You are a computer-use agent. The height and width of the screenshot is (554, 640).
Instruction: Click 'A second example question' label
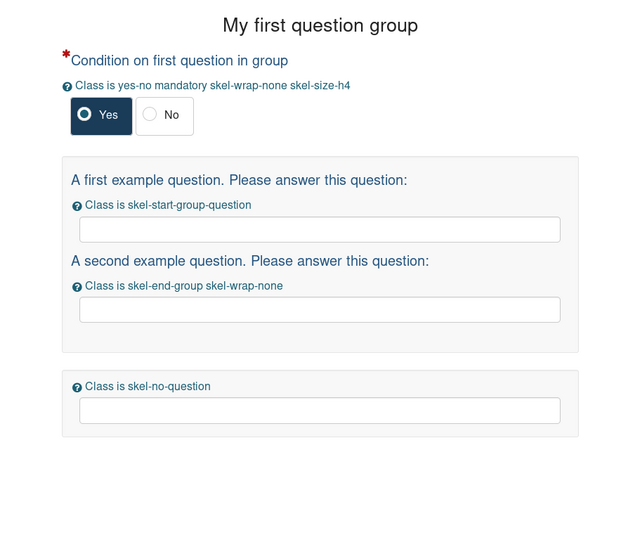click(250, 261)
